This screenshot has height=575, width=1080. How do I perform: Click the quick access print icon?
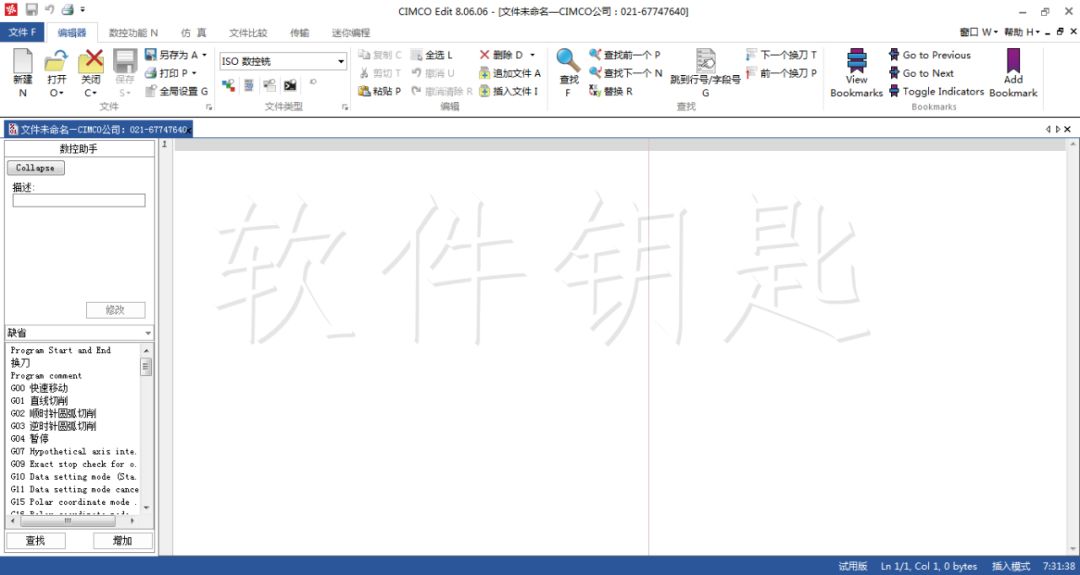(66, 10)
